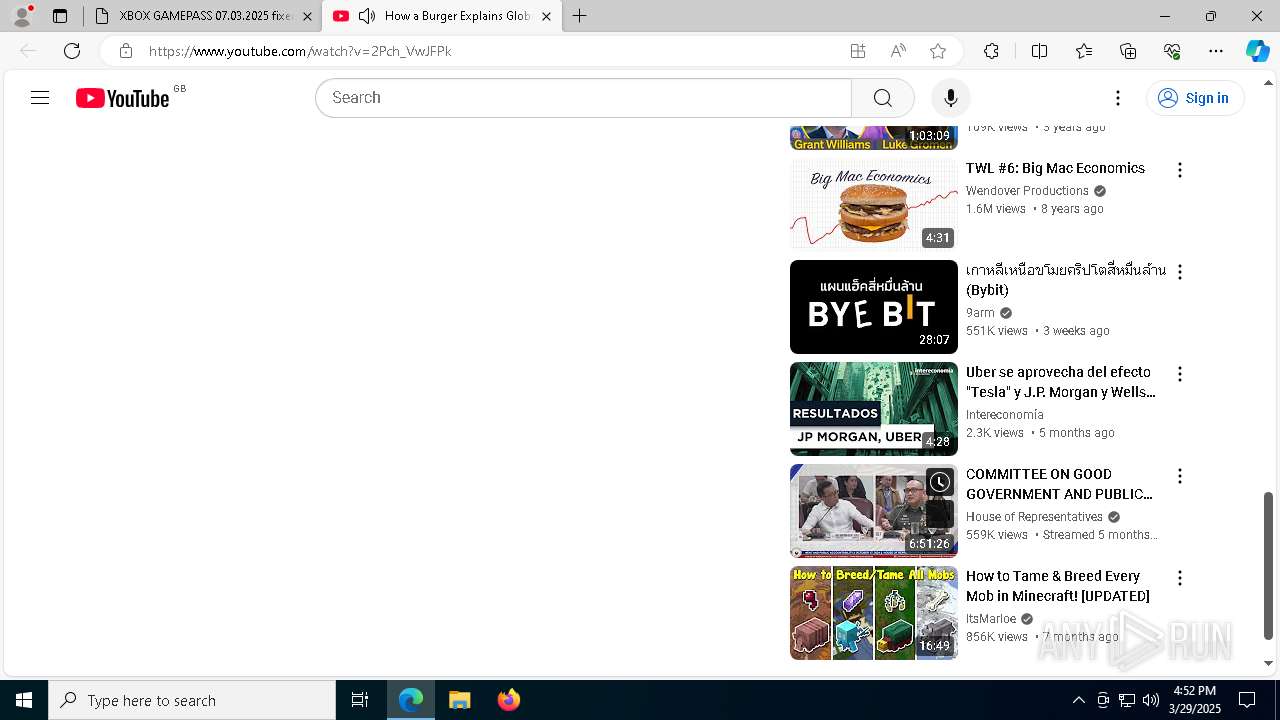Image resolution: width=1280 pixels, height=720 pixels.
Task: Open the Grant Williams video thumbnail
Action: coord(874,138)
